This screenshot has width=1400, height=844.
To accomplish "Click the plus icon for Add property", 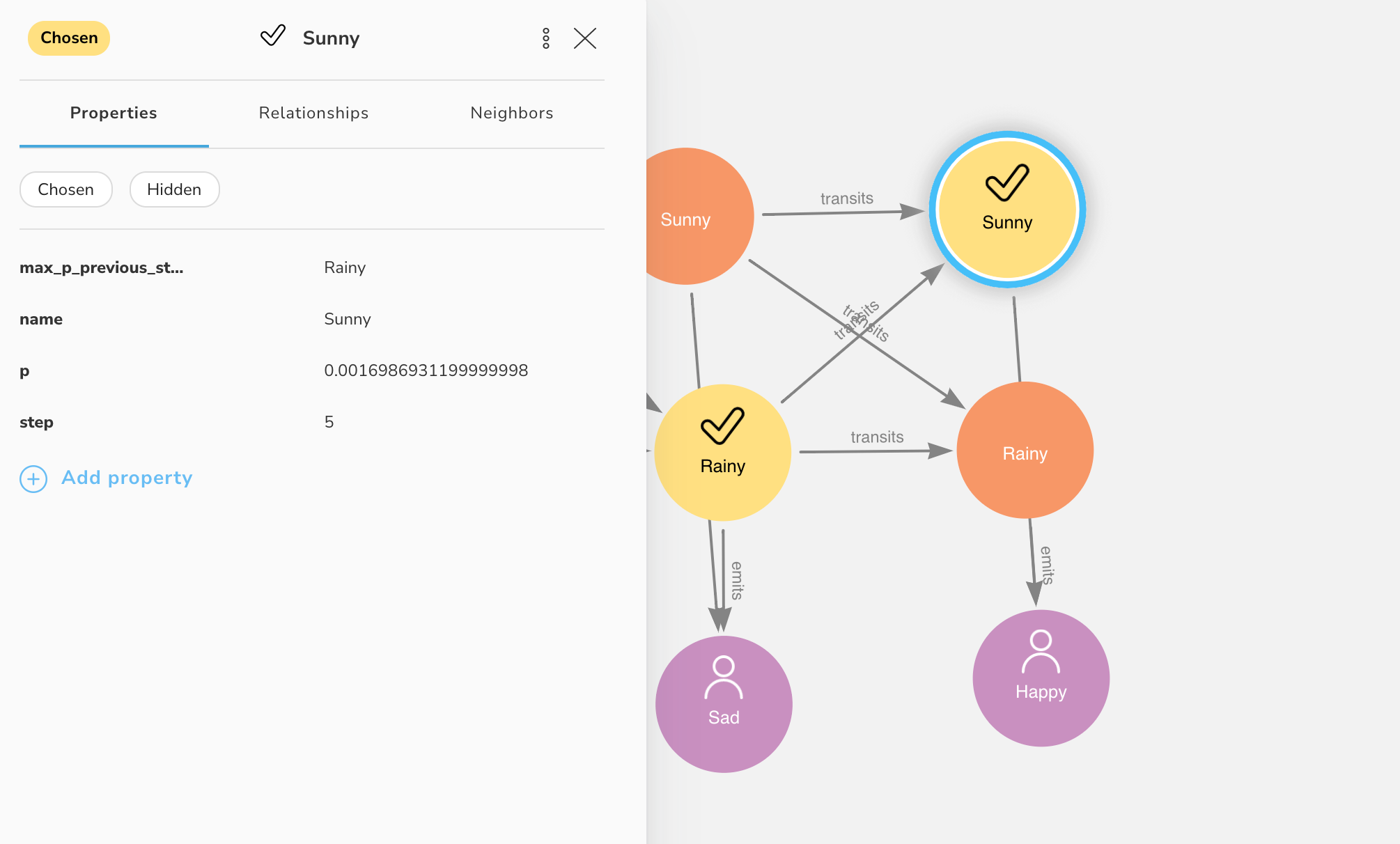I will 33,478.
